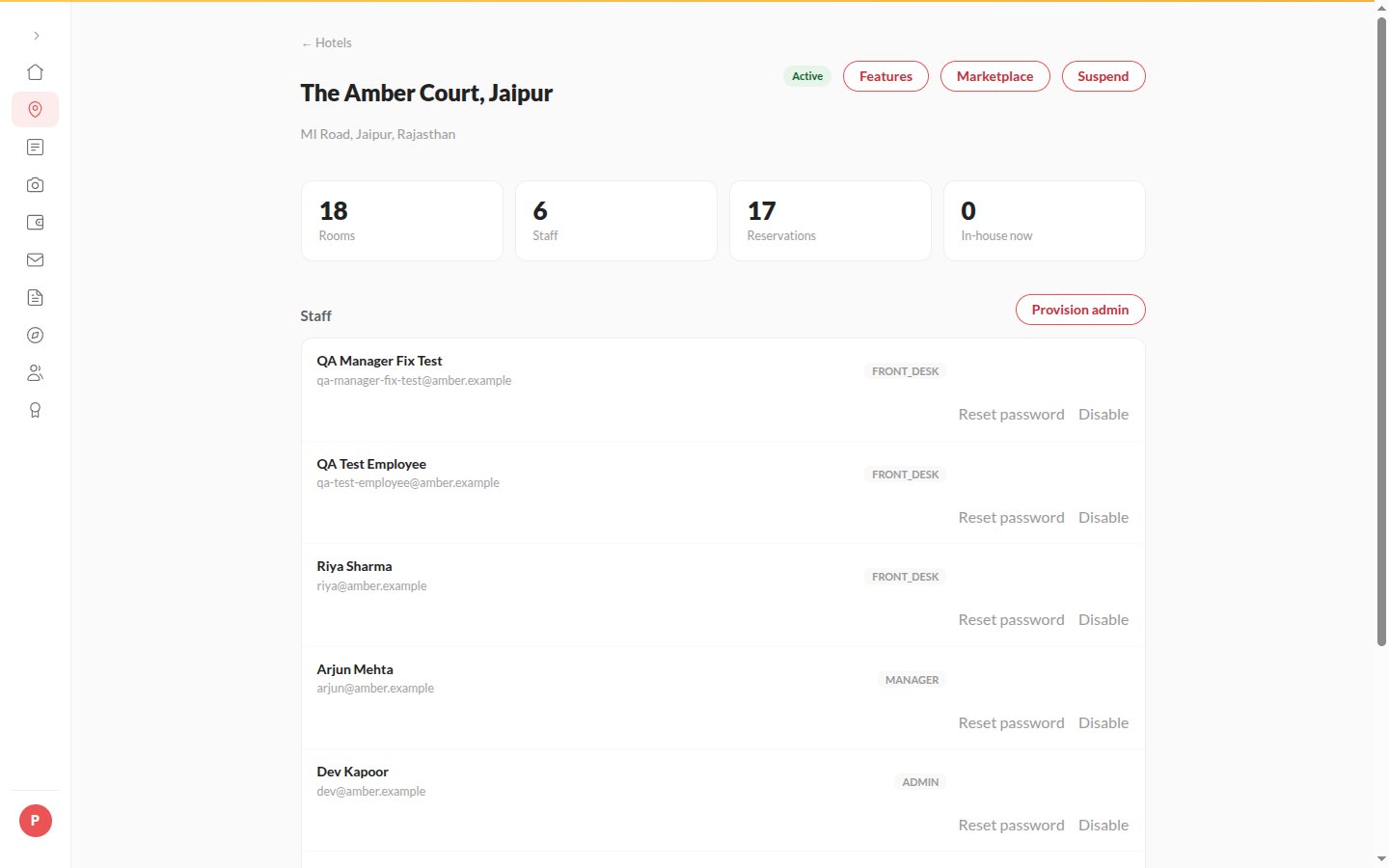Open the wallet icon in sidebar

coord(35,223)
